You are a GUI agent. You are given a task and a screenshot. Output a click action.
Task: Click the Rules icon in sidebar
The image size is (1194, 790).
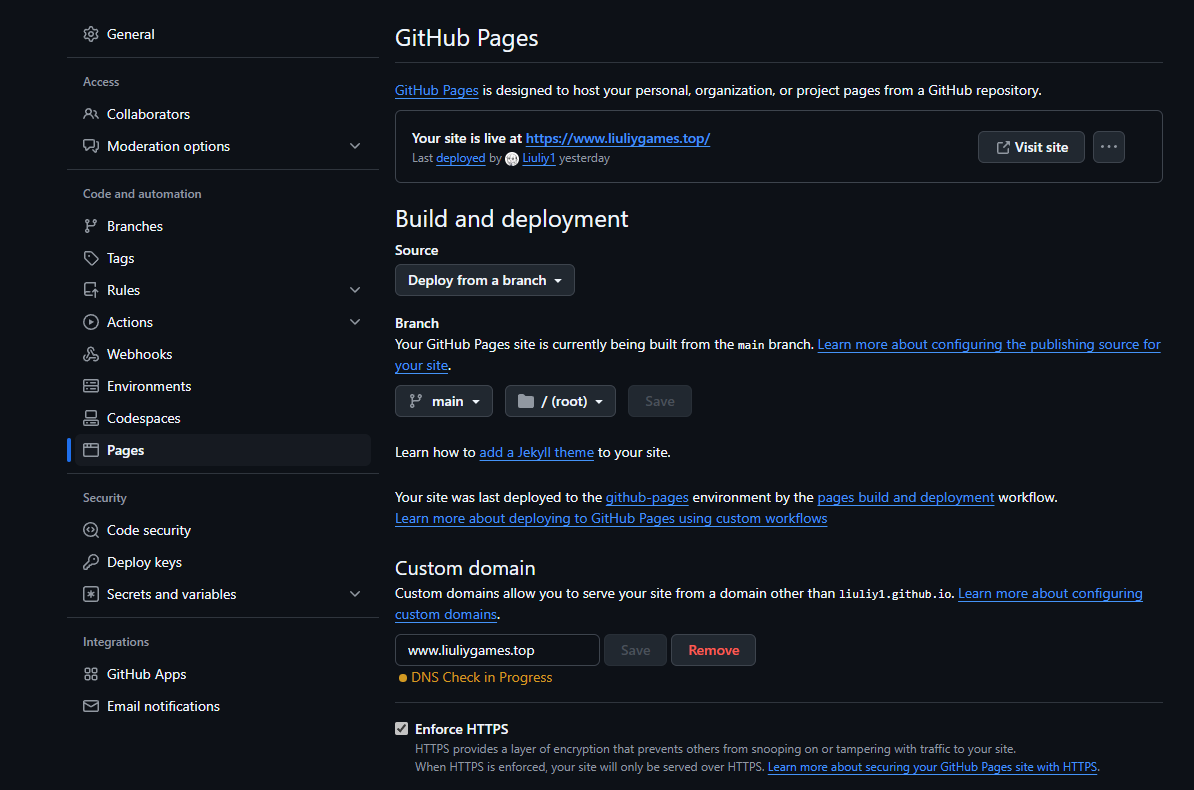click(91, 290)
